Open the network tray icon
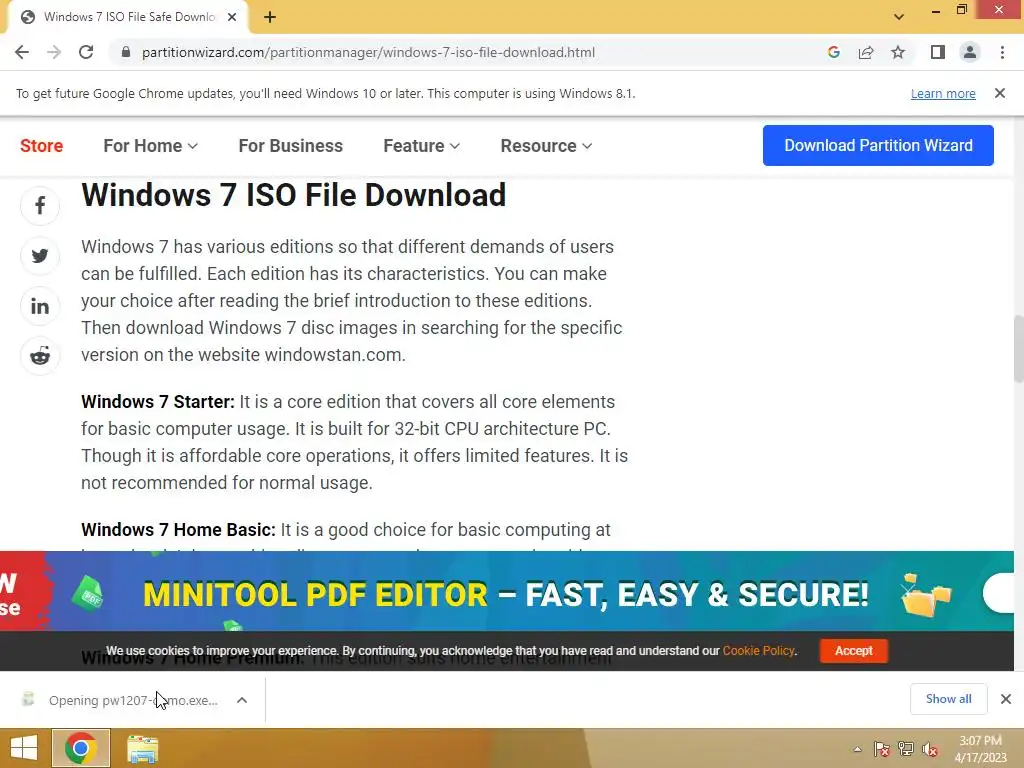1024x768 pixels. pos(906,749)
